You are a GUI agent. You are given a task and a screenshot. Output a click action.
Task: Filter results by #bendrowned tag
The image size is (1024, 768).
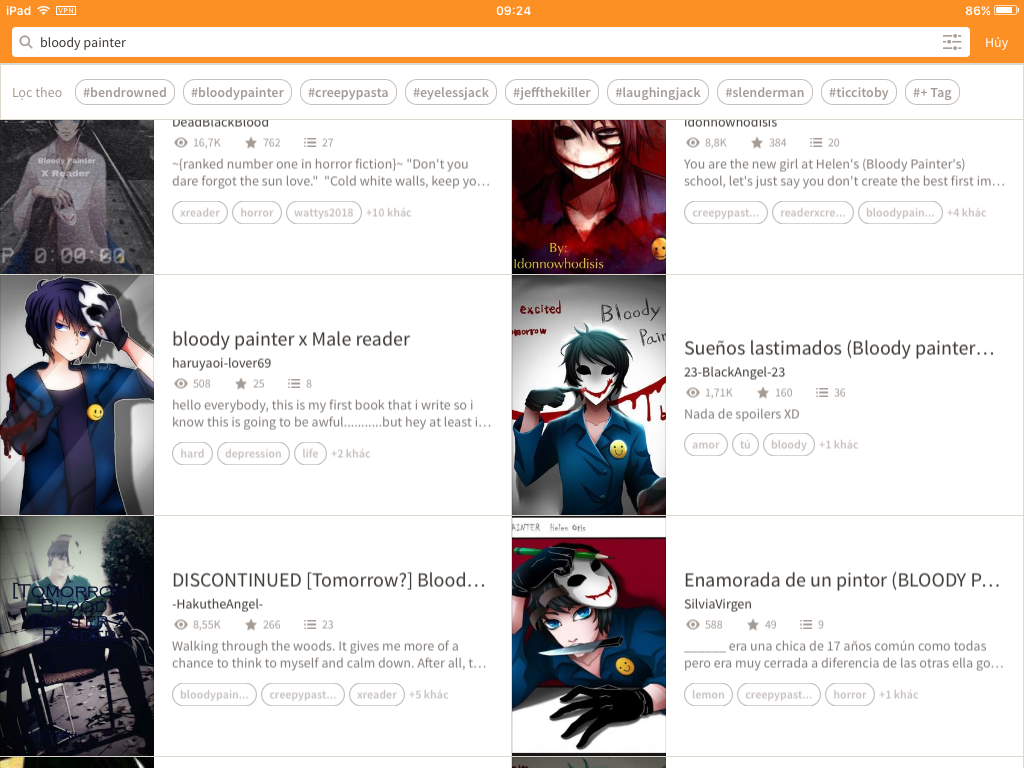coord(125,92)
